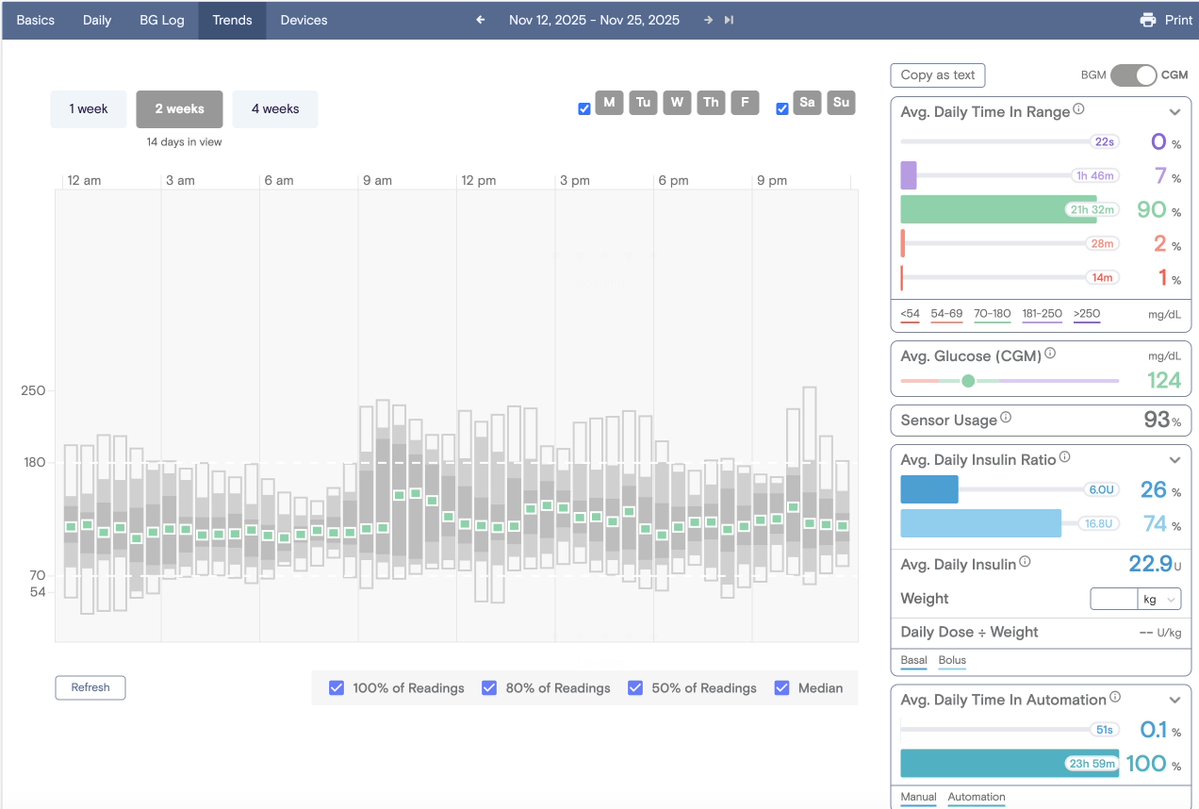Click inside the Weight input field
Viewport: 1199px width, 809px height.
pyautogui.click(x=1113, y=598)
